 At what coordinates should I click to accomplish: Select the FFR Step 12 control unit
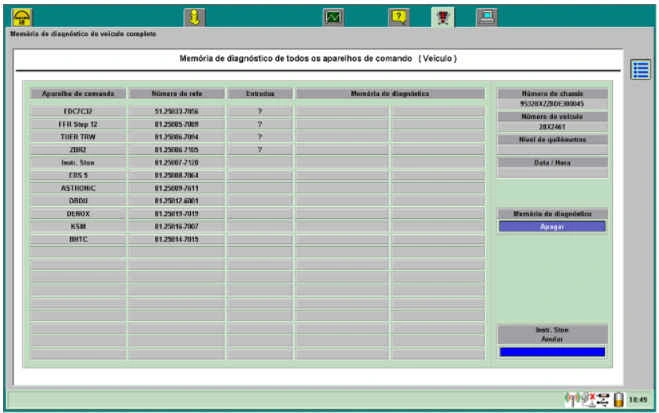tap(78, 124)
